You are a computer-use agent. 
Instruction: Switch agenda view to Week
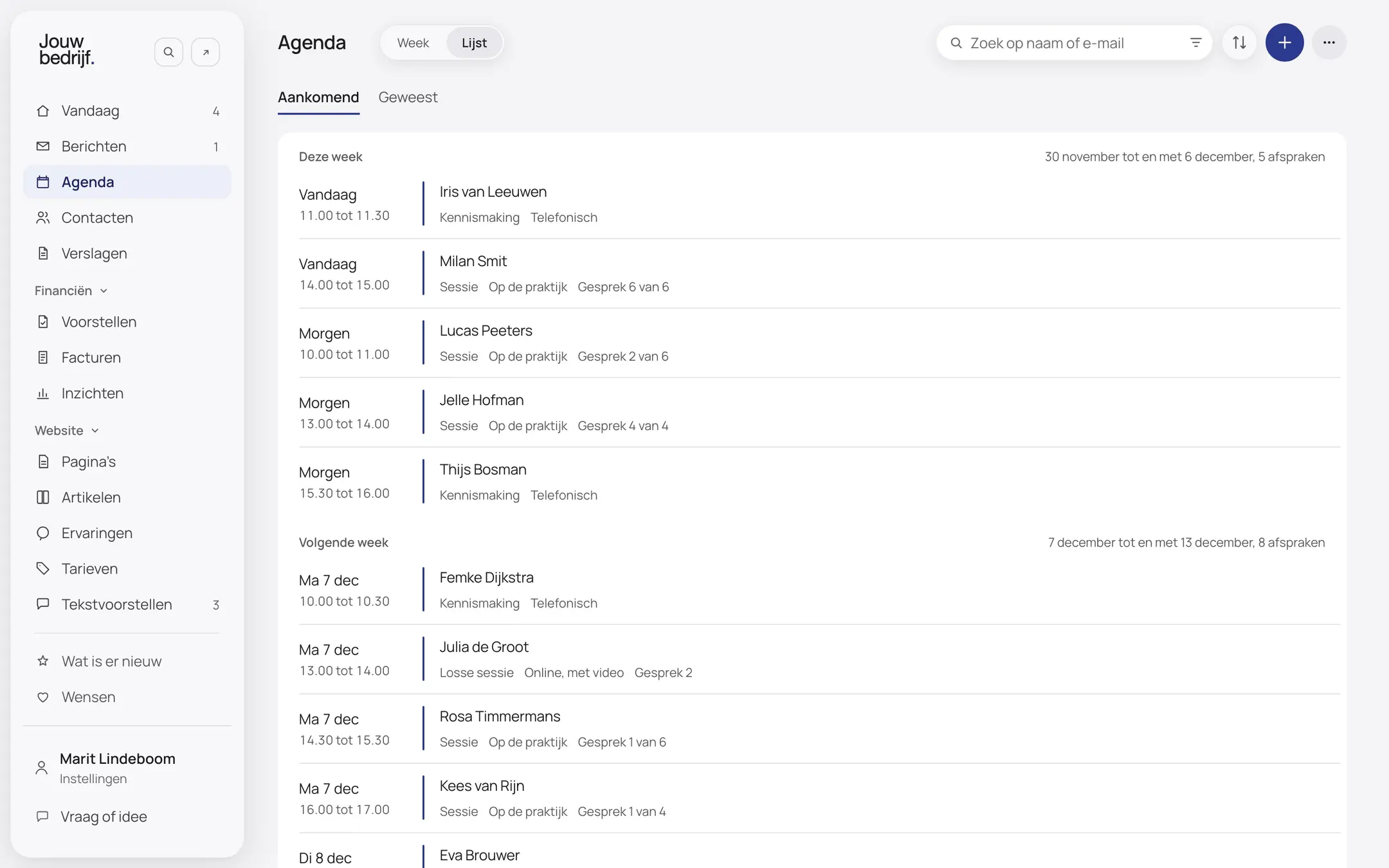coord(413,42)
